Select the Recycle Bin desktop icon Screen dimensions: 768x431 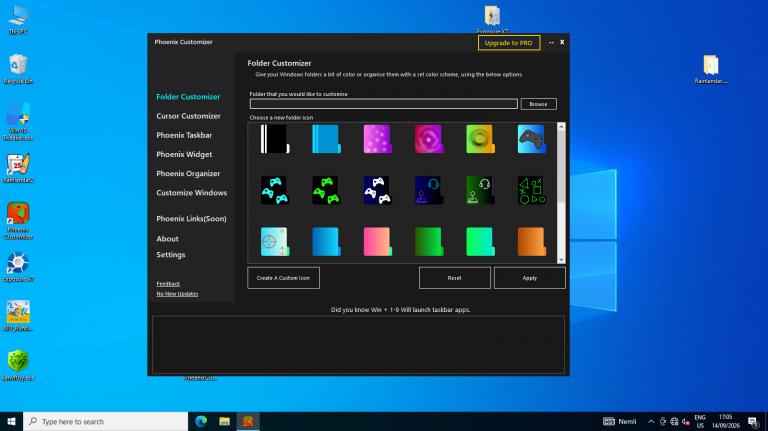point(18,69)
